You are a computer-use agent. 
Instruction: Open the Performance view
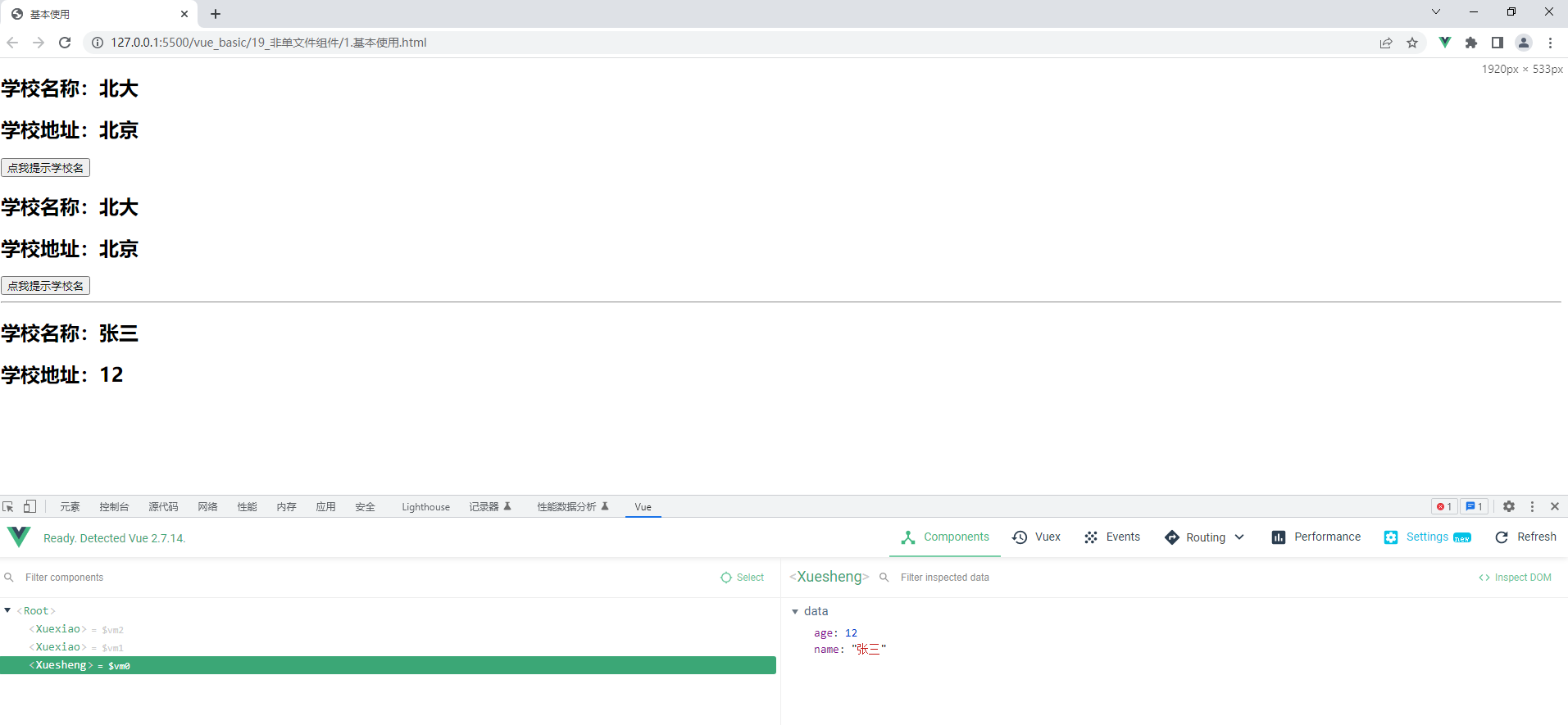coord(1316,537)
